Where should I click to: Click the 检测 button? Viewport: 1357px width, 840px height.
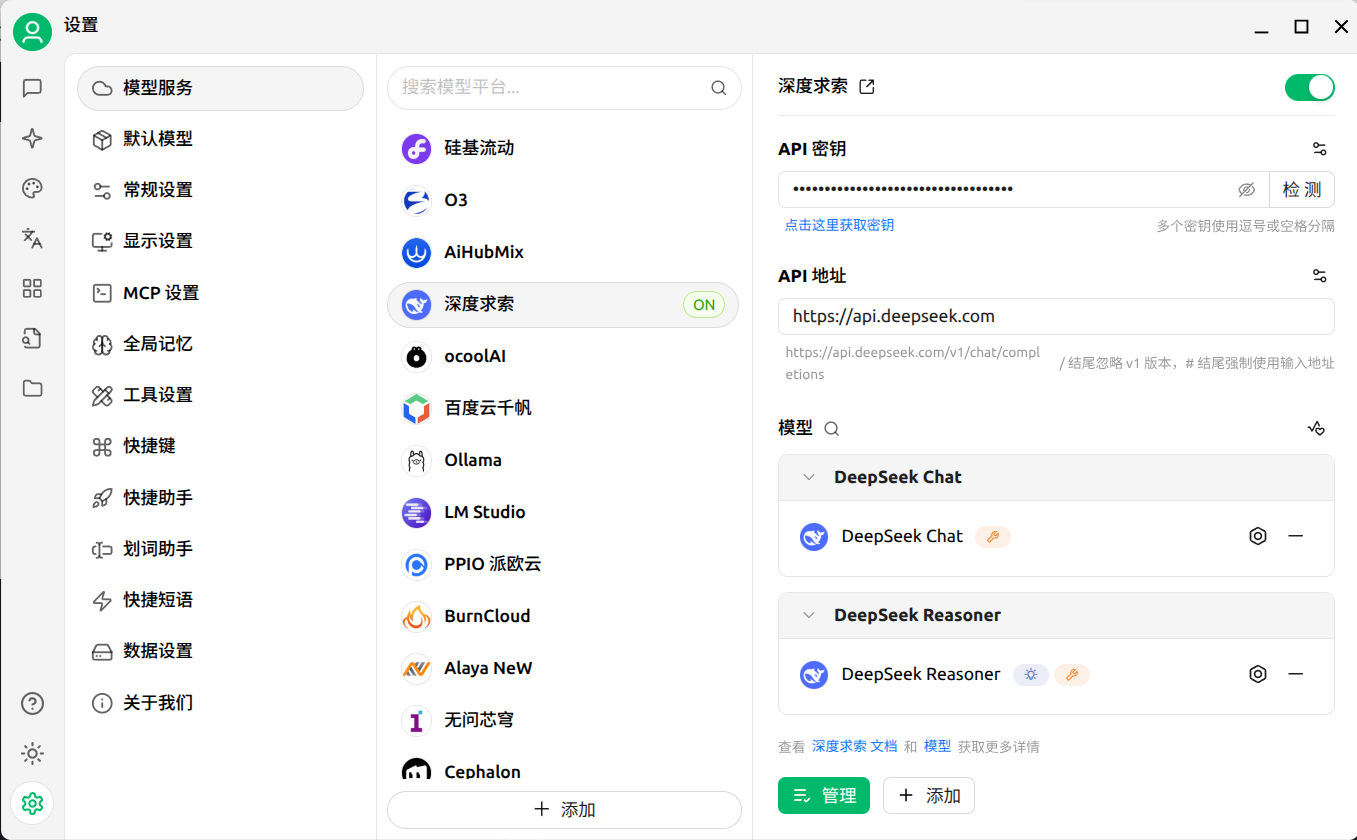[x=1302, y=189]
